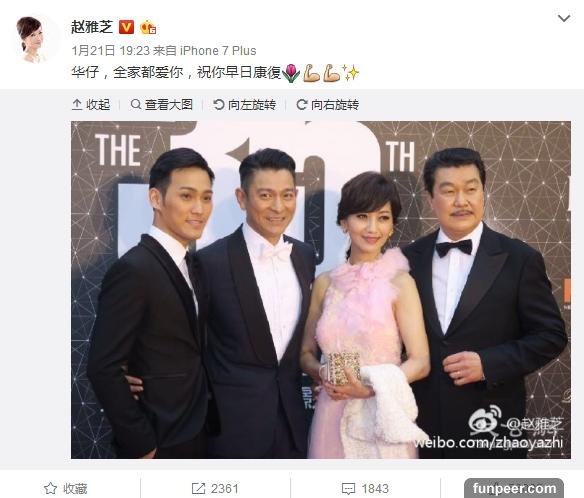View the large image via 查看大图
584x498 pixels.
point(162,105)
